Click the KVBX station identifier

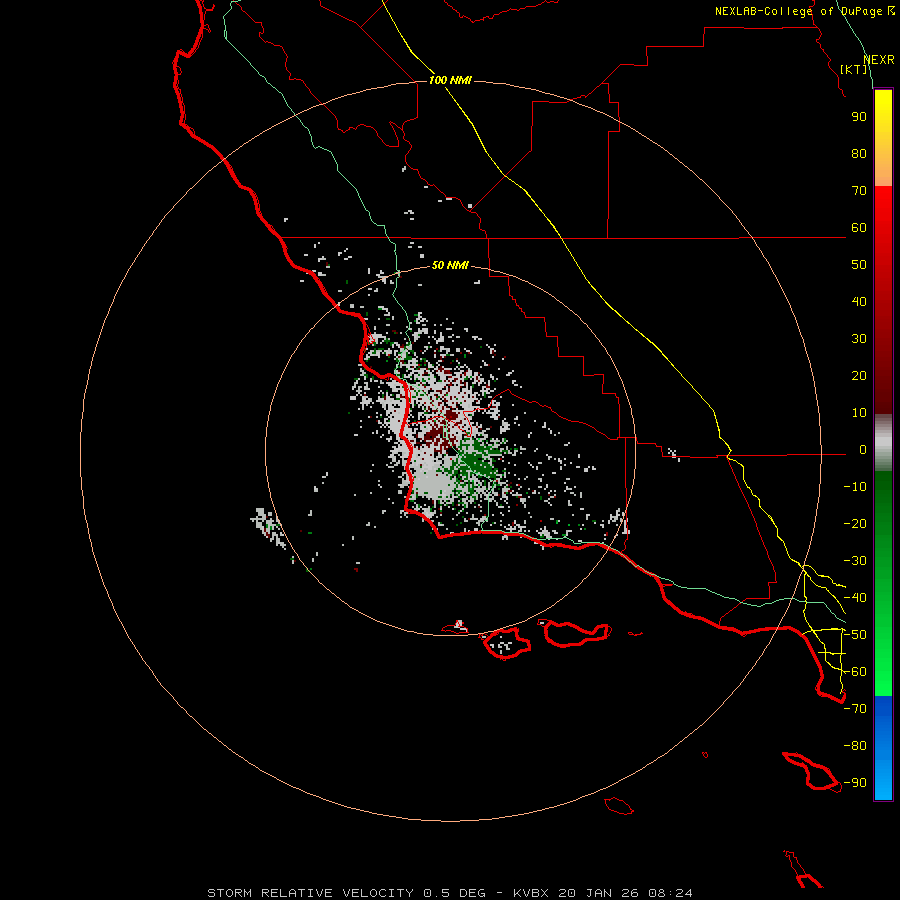[x=531, y=893]
